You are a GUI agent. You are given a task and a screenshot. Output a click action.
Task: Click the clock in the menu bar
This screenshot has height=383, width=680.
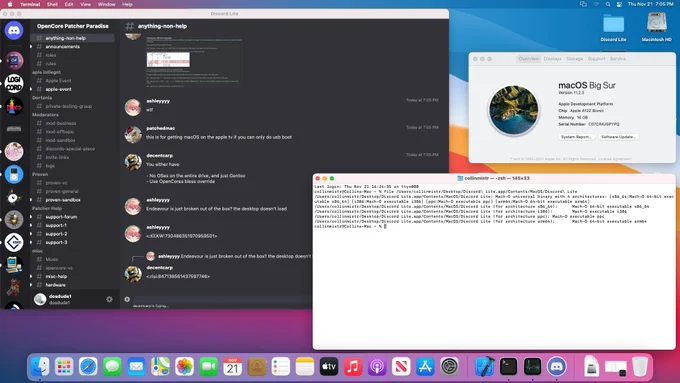[651, 4]
